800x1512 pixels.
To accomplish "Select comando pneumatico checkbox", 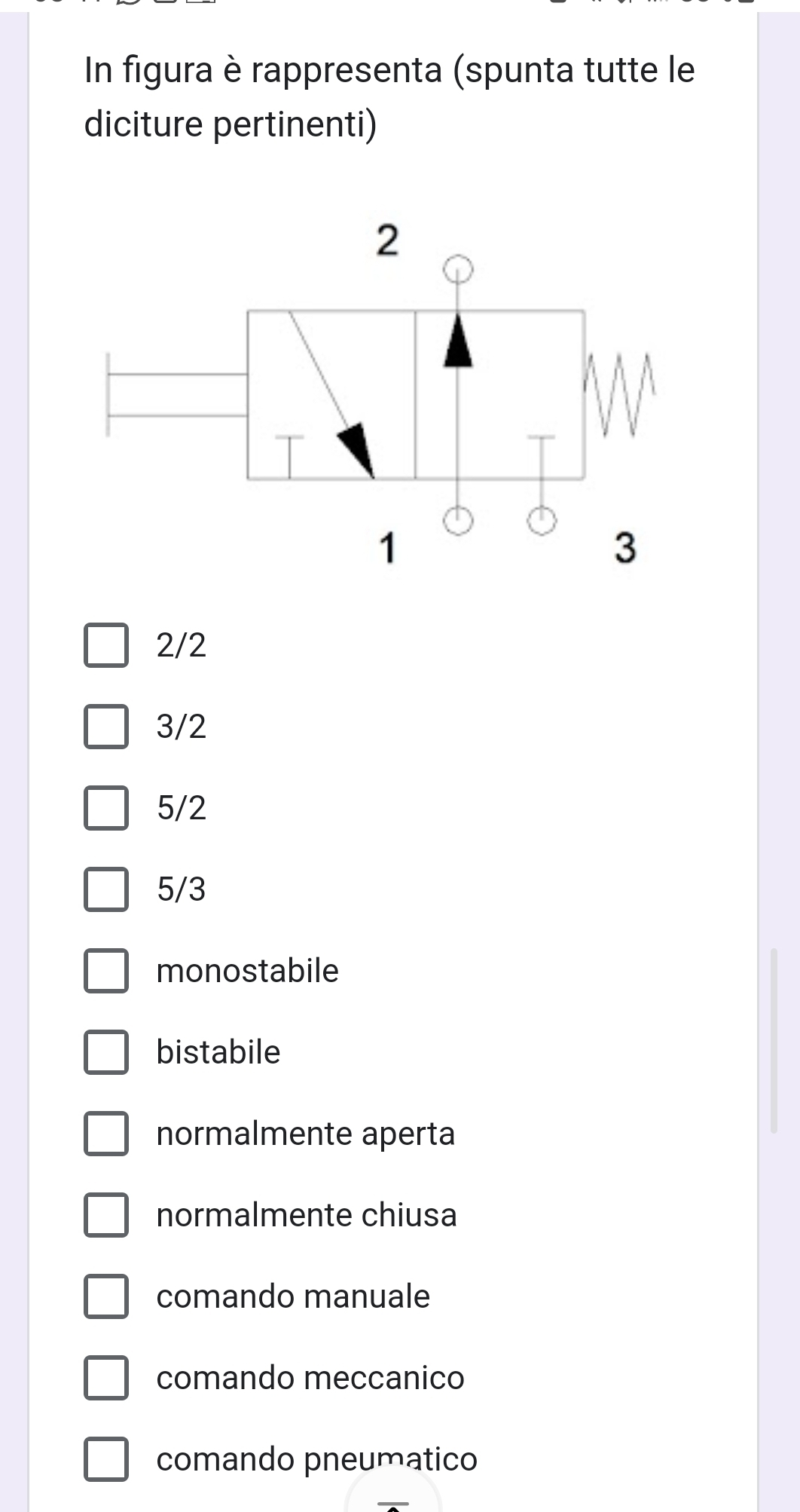I will tap(106, 1459).
